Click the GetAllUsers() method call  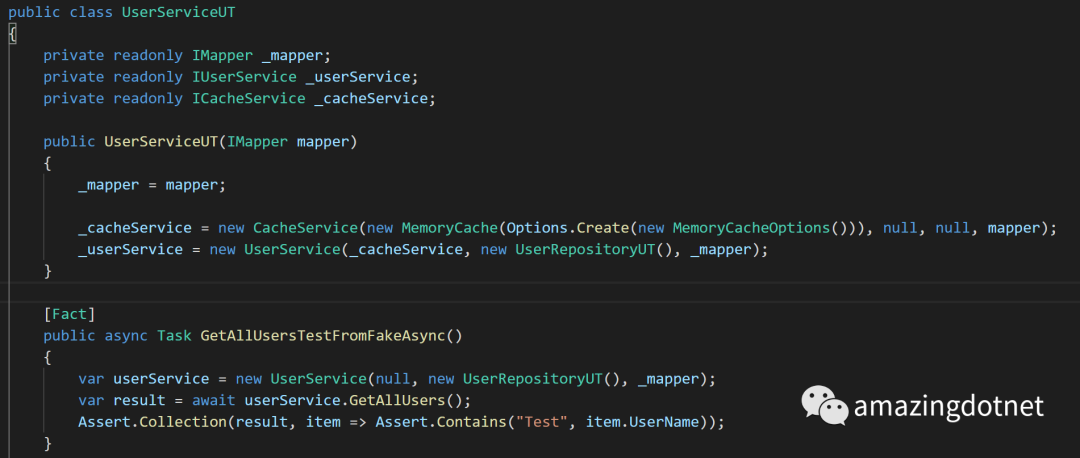click(406, 399)
